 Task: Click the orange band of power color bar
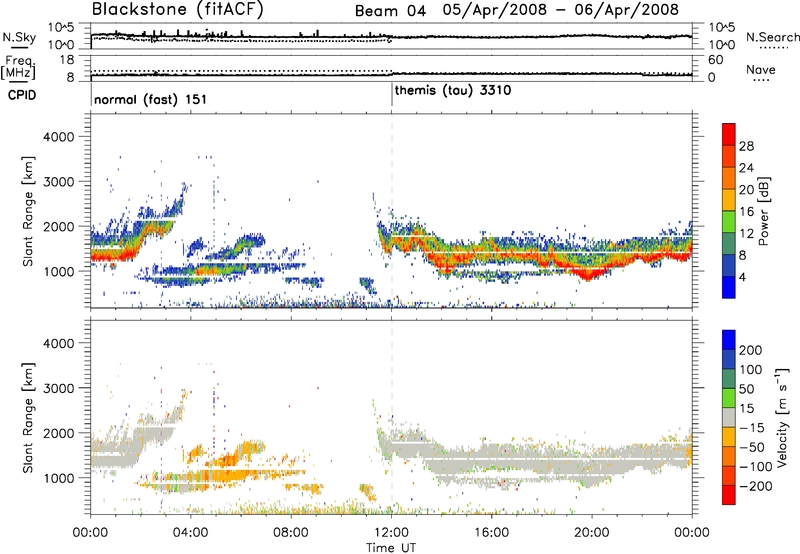(x=729, y=178)
